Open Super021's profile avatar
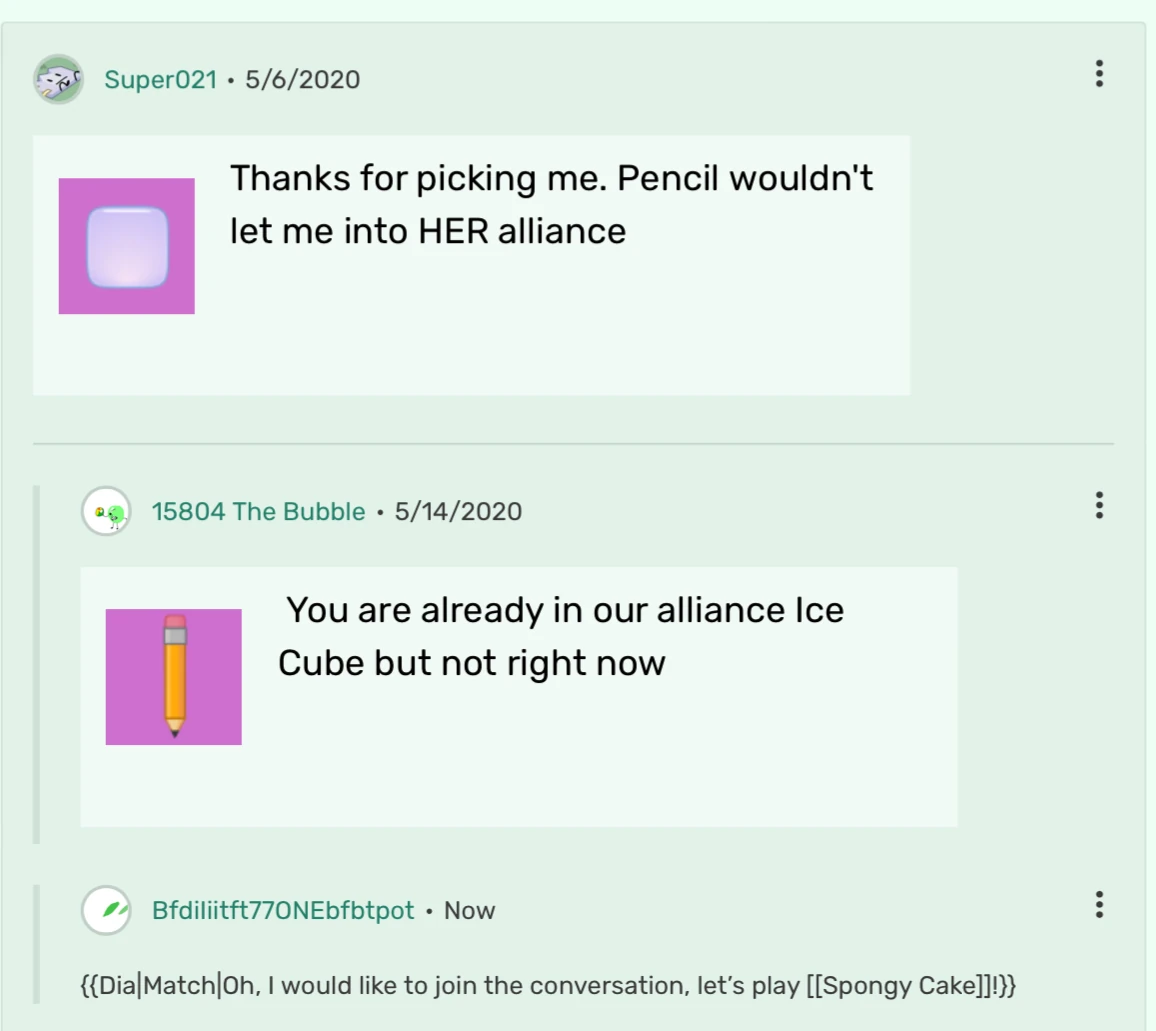The image size is (1156, 1031). coord(58,79)
